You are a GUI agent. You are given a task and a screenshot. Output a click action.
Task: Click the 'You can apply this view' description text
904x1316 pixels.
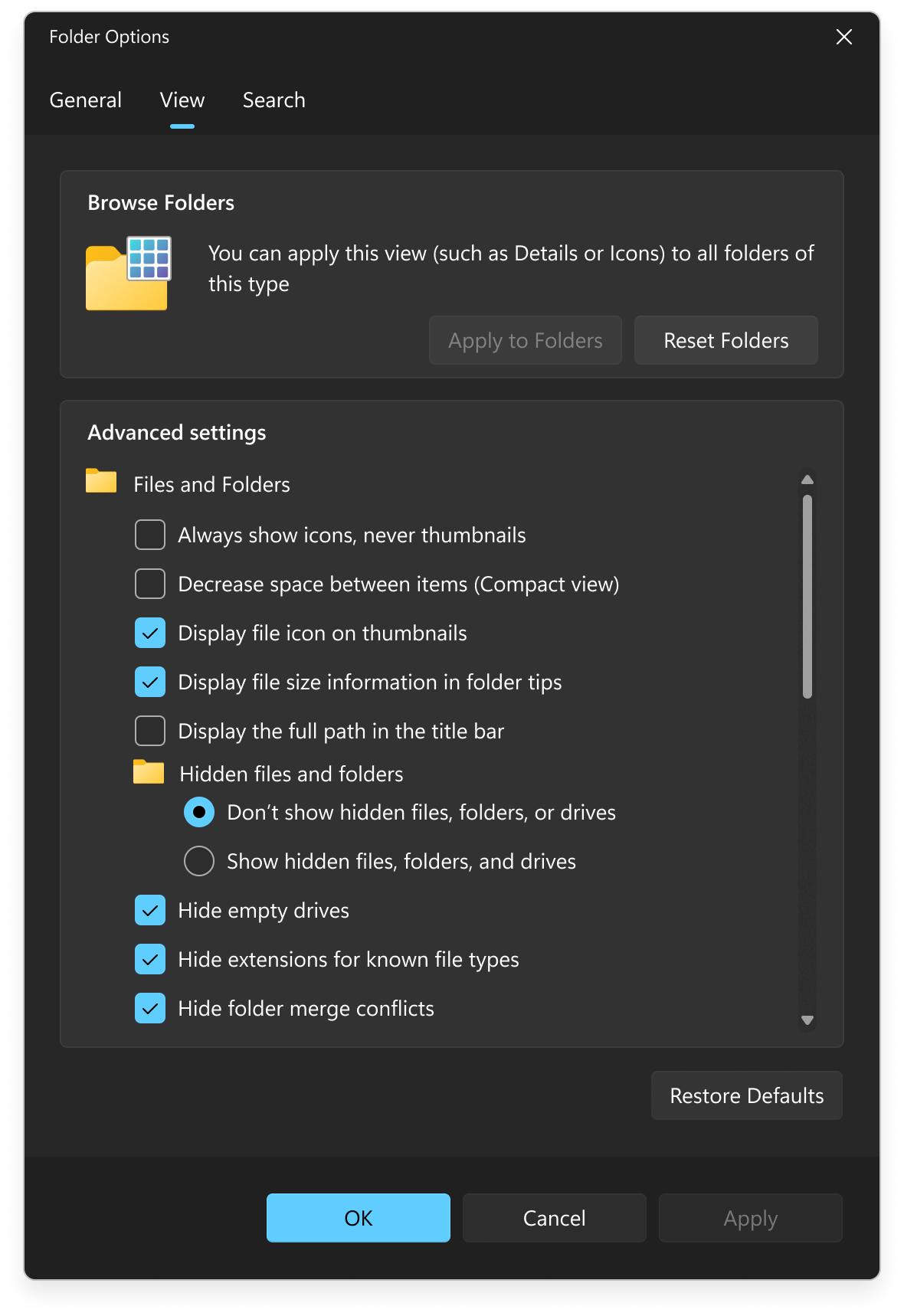point(511,268)
